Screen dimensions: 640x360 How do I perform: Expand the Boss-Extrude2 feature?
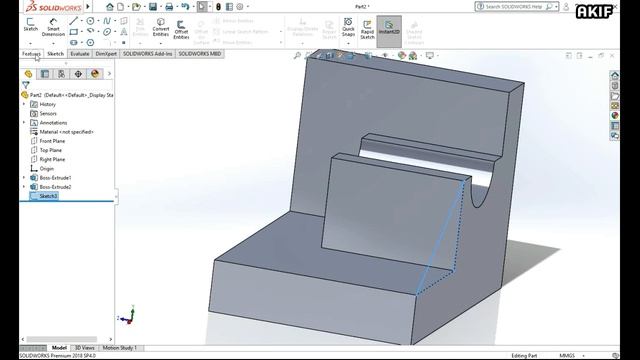point(24,187)
